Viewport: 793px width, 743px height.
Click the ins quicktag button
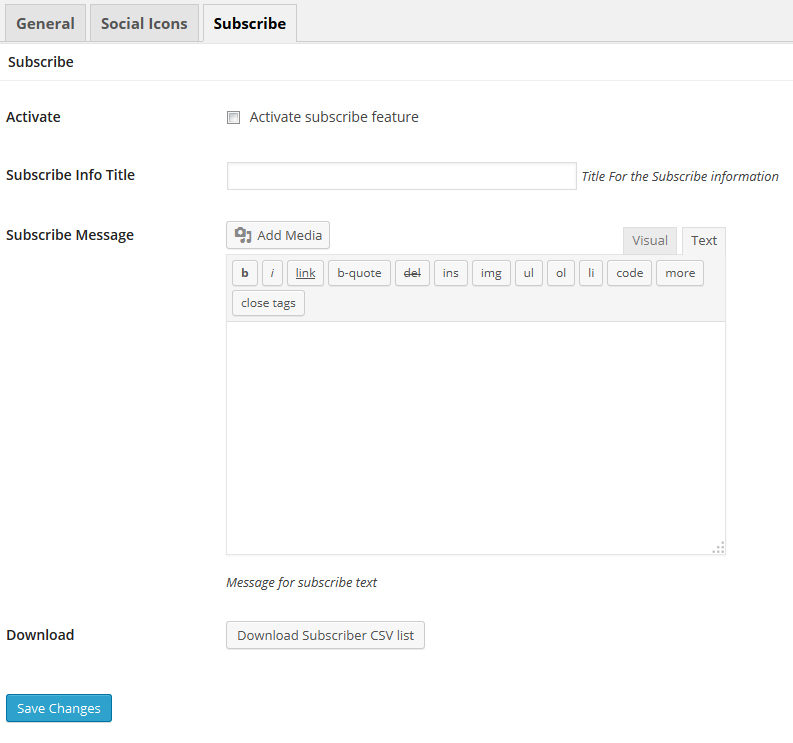451,273
